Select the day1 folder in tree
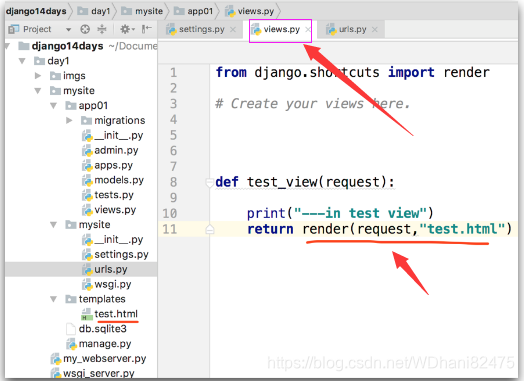 pyautogui.click(x=58, y=61)
